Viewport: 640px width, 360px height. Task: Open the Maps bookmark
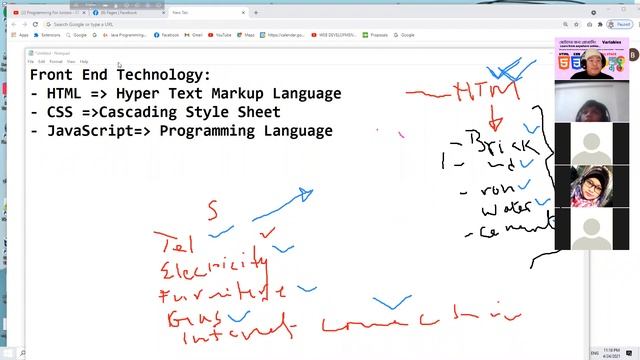point(246,35)
